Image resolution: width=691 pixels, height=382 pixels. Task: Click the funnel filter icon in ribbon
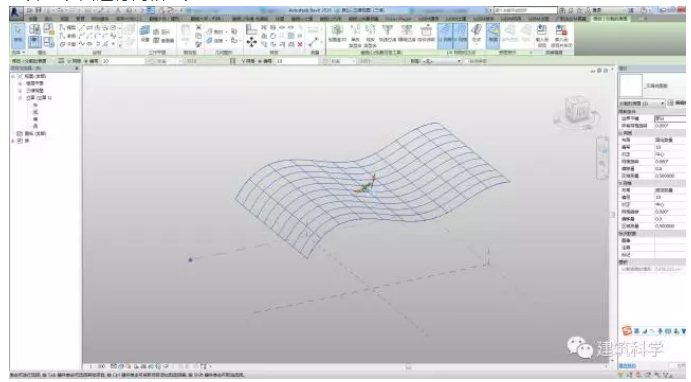coord(387,30)
